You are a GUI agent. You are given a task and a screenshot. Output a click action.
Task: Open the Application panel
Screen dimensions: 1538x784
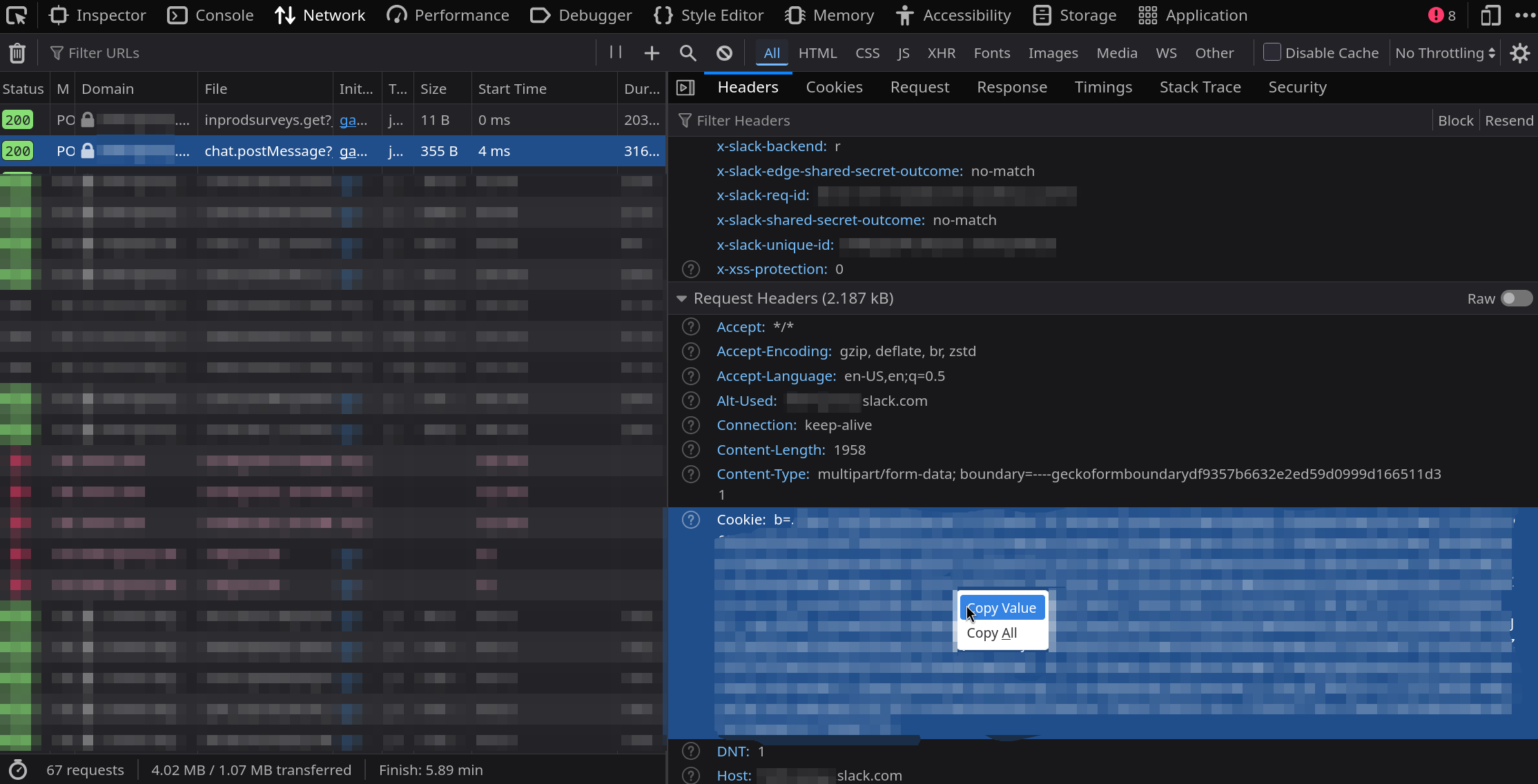point(1193,15)
